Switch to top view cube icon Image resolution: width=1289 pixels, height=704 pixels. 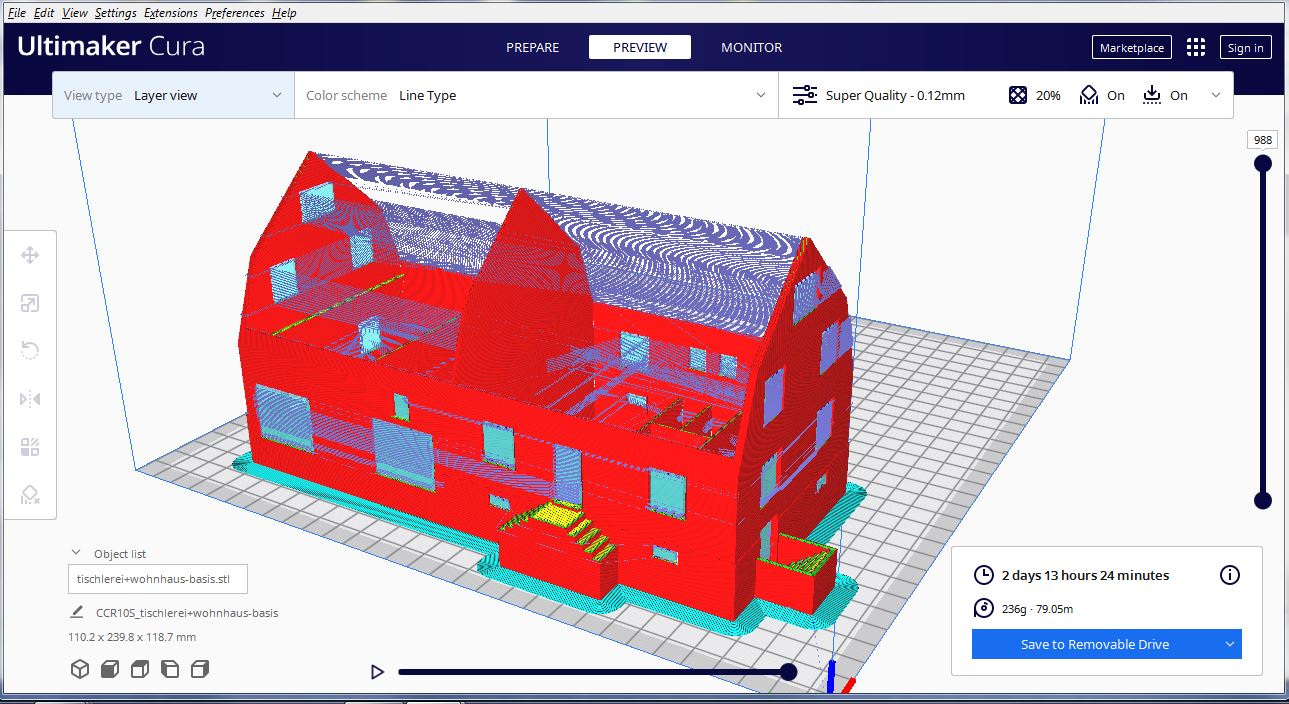coord(140,669)
